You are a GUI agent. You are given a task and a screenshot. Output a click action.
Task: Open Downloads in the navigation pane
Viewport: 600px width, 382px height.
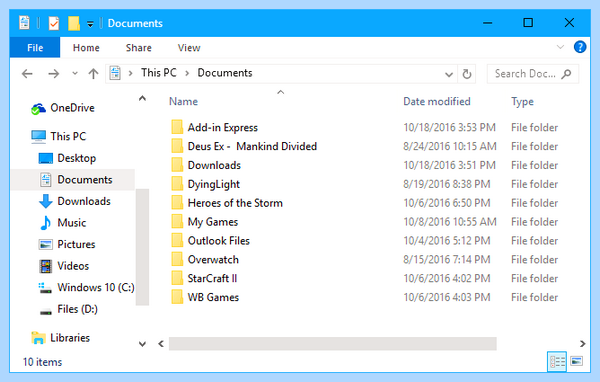[75, 201]
